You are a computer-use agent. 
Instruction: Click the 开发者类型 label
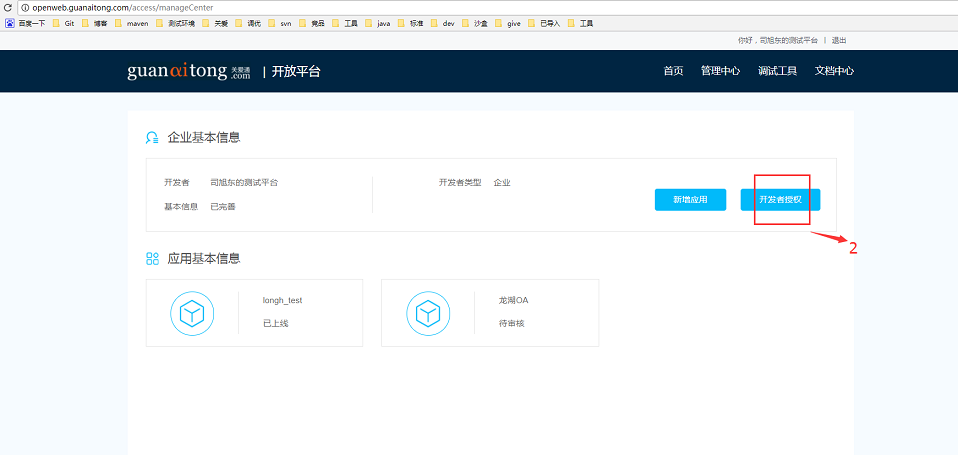point(460,183)
